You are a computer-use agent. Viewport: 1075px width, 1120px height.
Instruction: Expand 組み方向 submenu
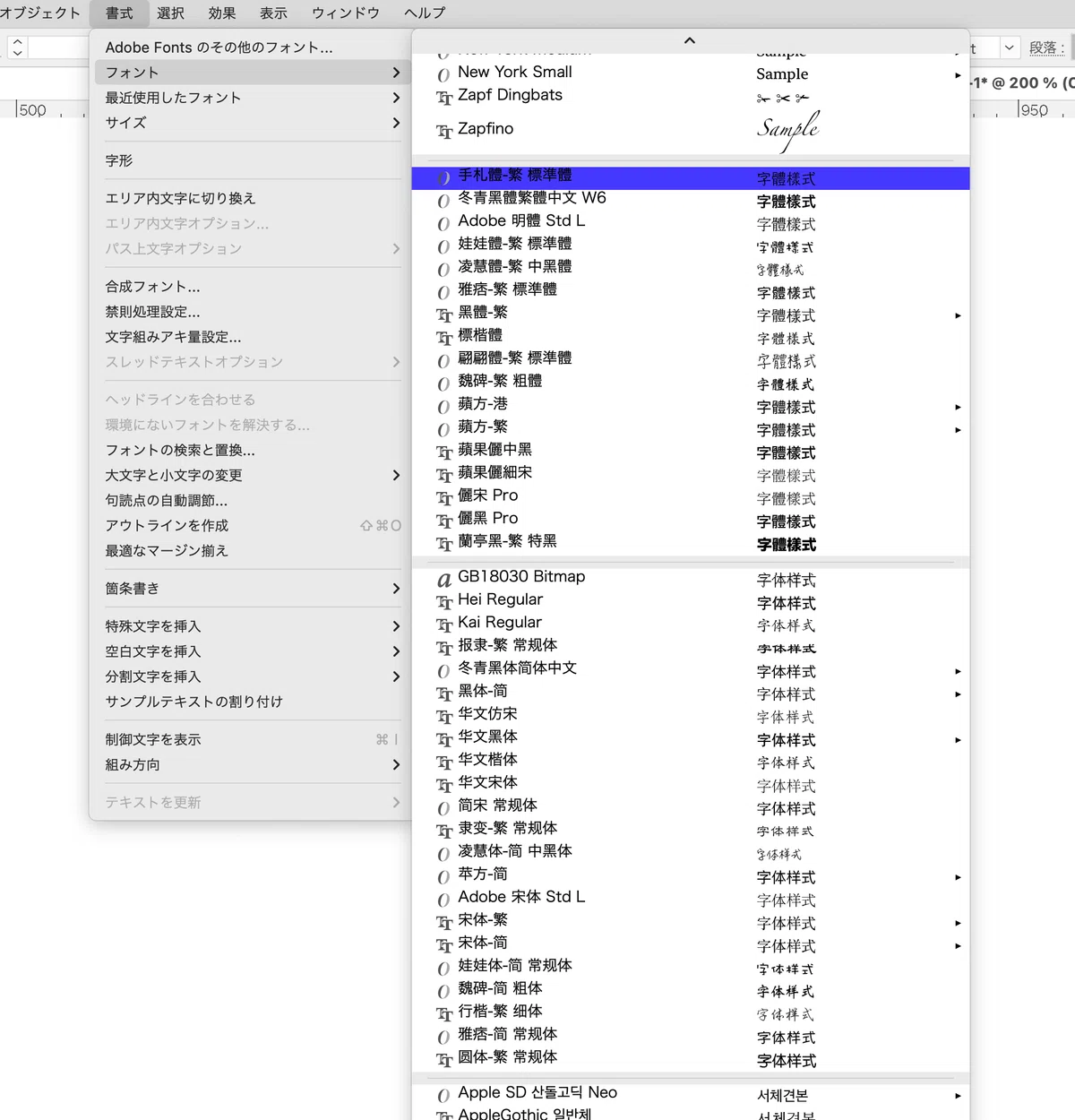pos(251,764)
